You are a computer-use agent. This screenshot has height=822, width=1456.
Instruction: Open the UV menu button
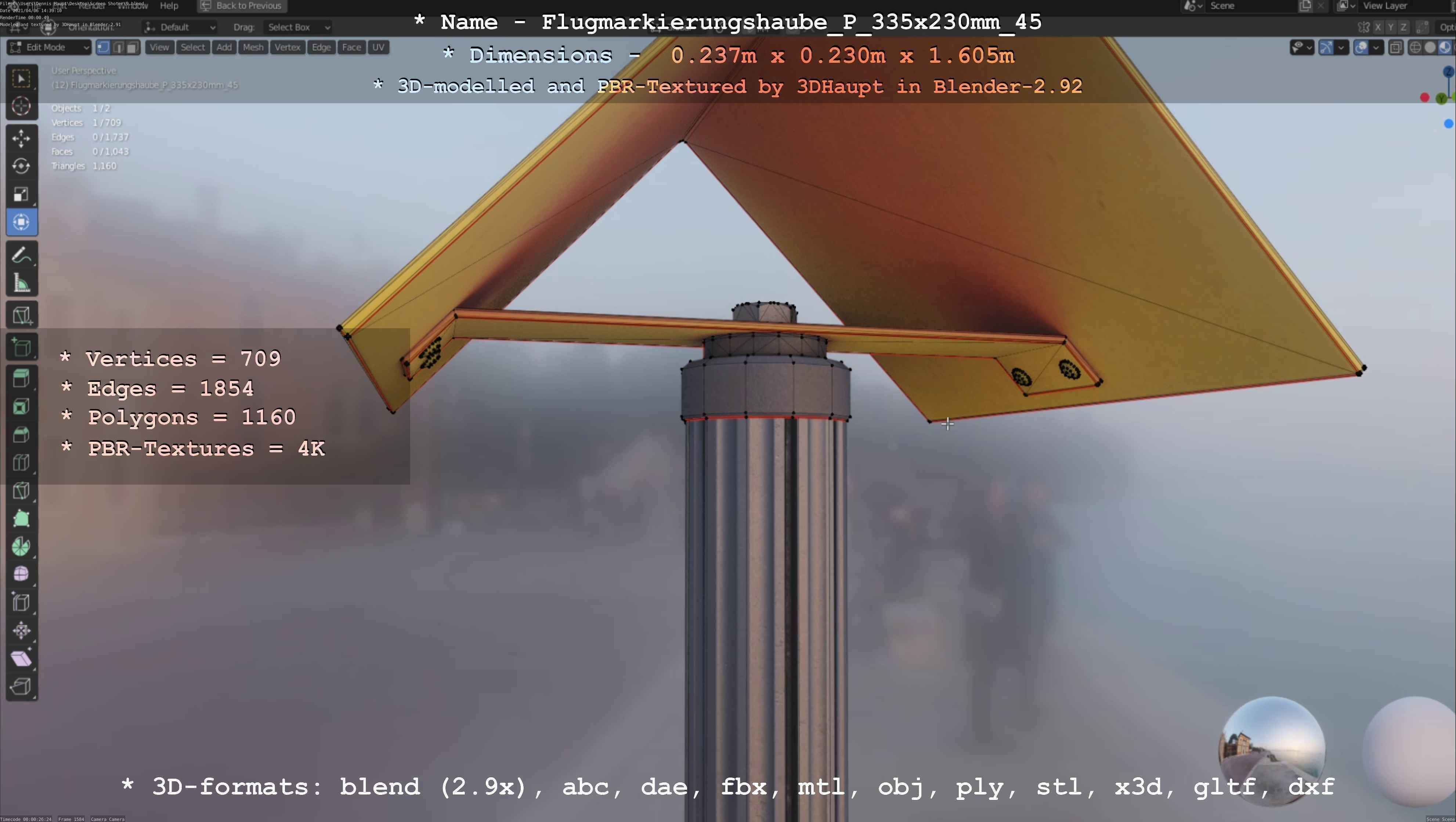[378, 47]
